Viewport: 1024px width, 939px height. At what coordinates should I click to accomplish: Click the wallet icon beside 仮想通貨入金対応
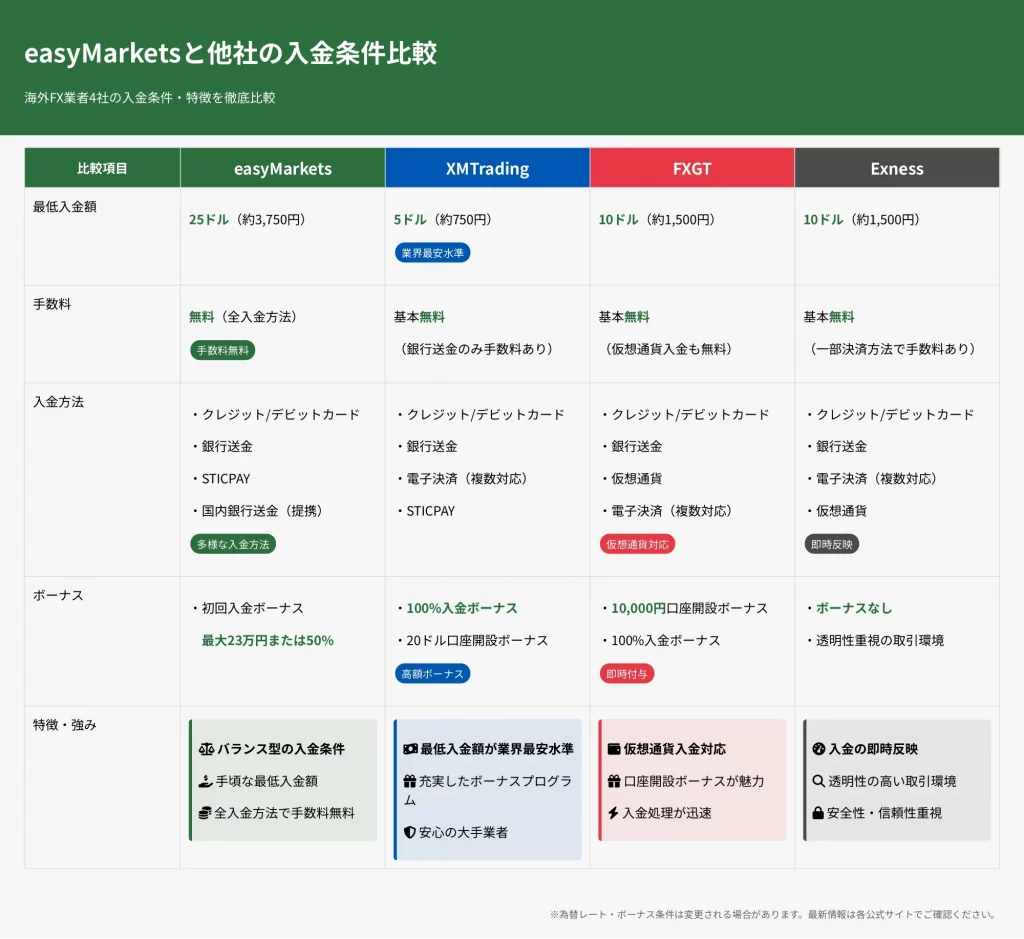click(614, 749)
